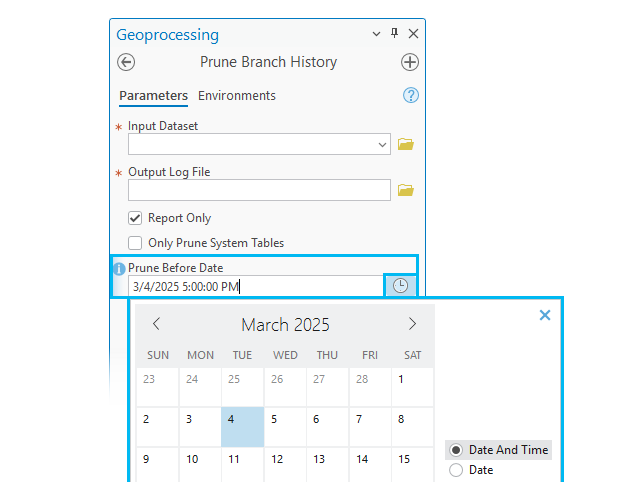Click the Output Log File text field
Viewport: 627px width, 482px height.
(259, 190)
